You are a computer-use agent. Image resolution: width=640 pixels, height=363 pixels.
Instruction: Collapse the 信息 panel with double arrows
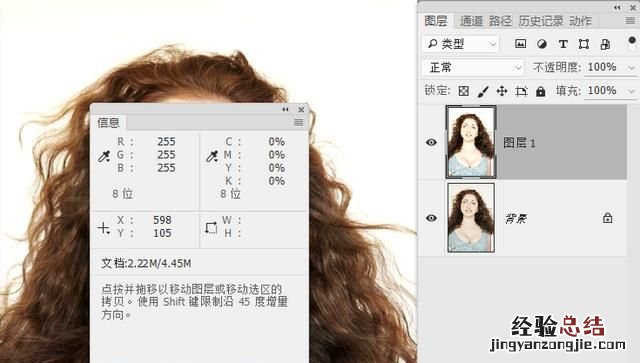tap(285, 109)
